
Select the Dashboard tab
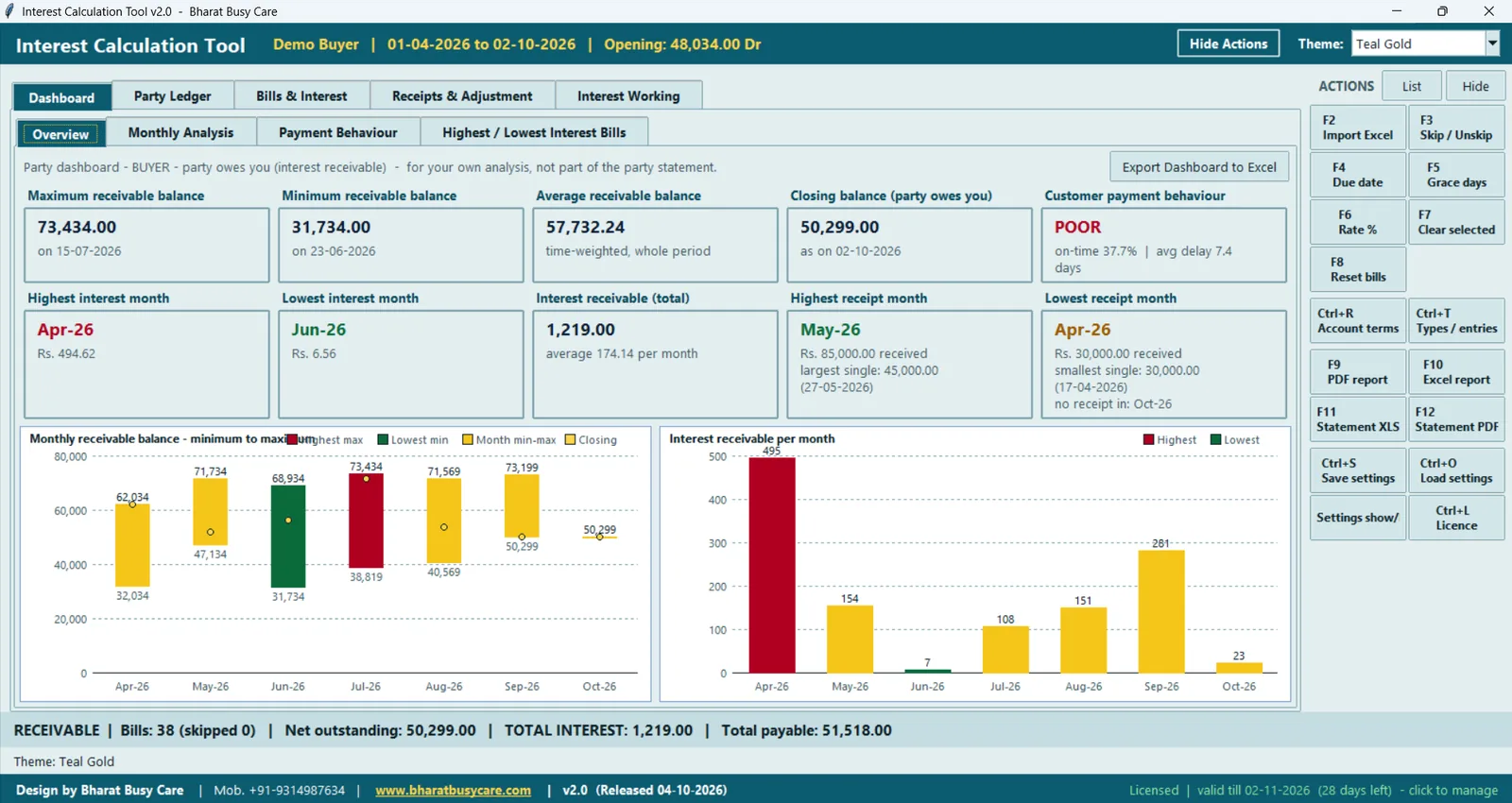point(61,97)
